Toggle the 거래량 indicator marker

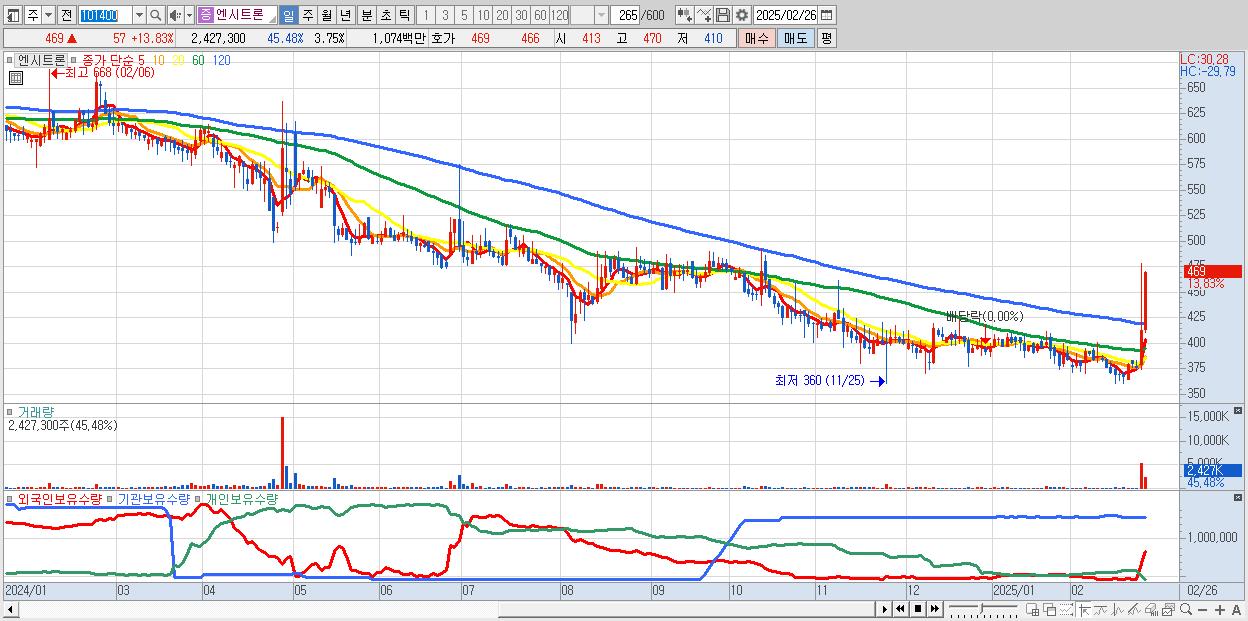(x=10, y=411)
